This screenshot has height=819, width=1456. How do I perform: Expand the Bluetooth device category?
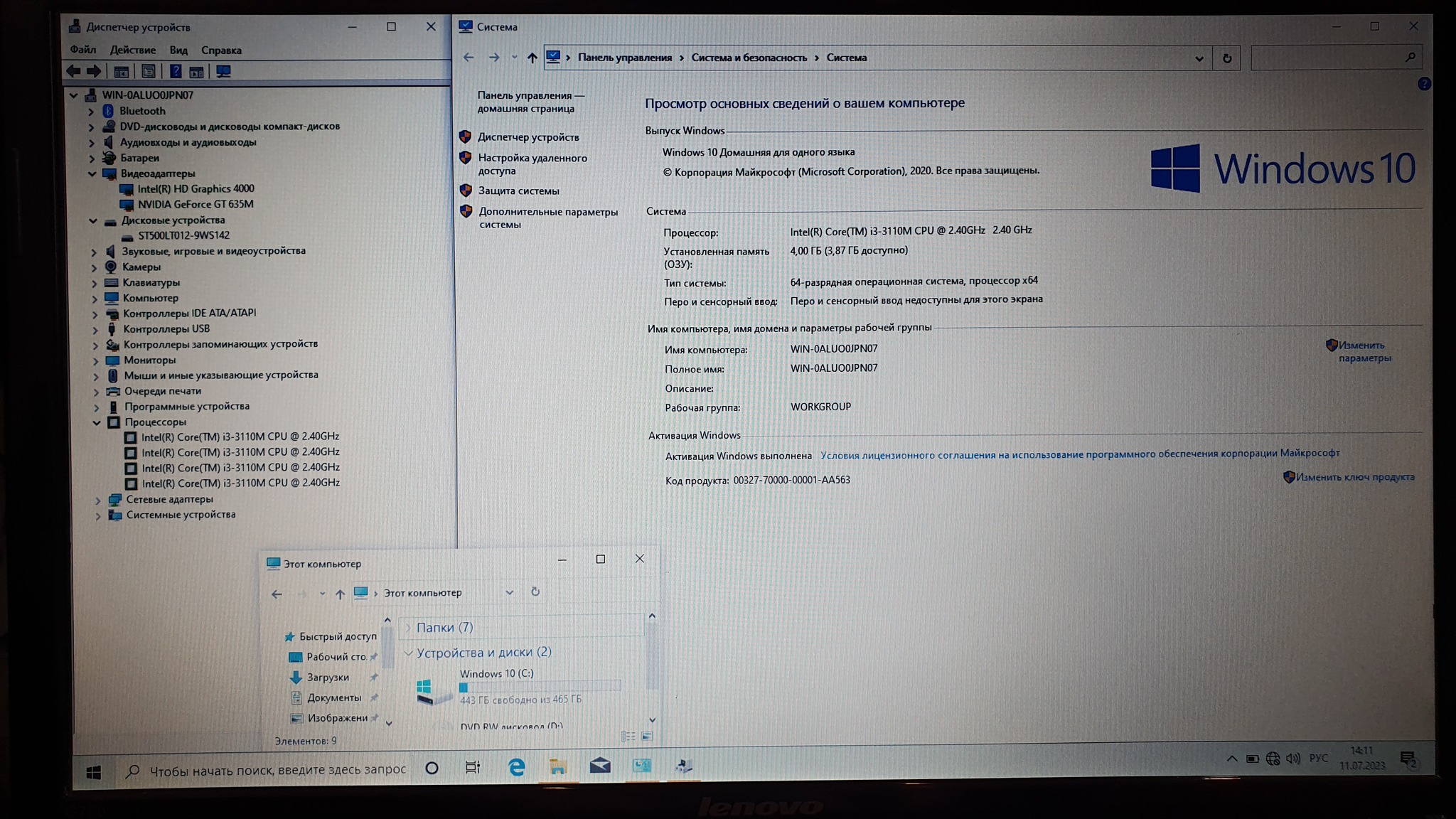91,112
